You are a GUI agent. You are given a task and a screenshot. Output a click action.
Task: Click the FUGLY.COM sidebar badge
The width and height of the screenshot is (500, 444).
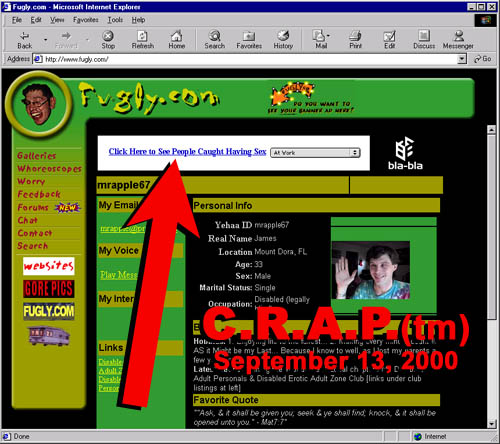point(49,311)
